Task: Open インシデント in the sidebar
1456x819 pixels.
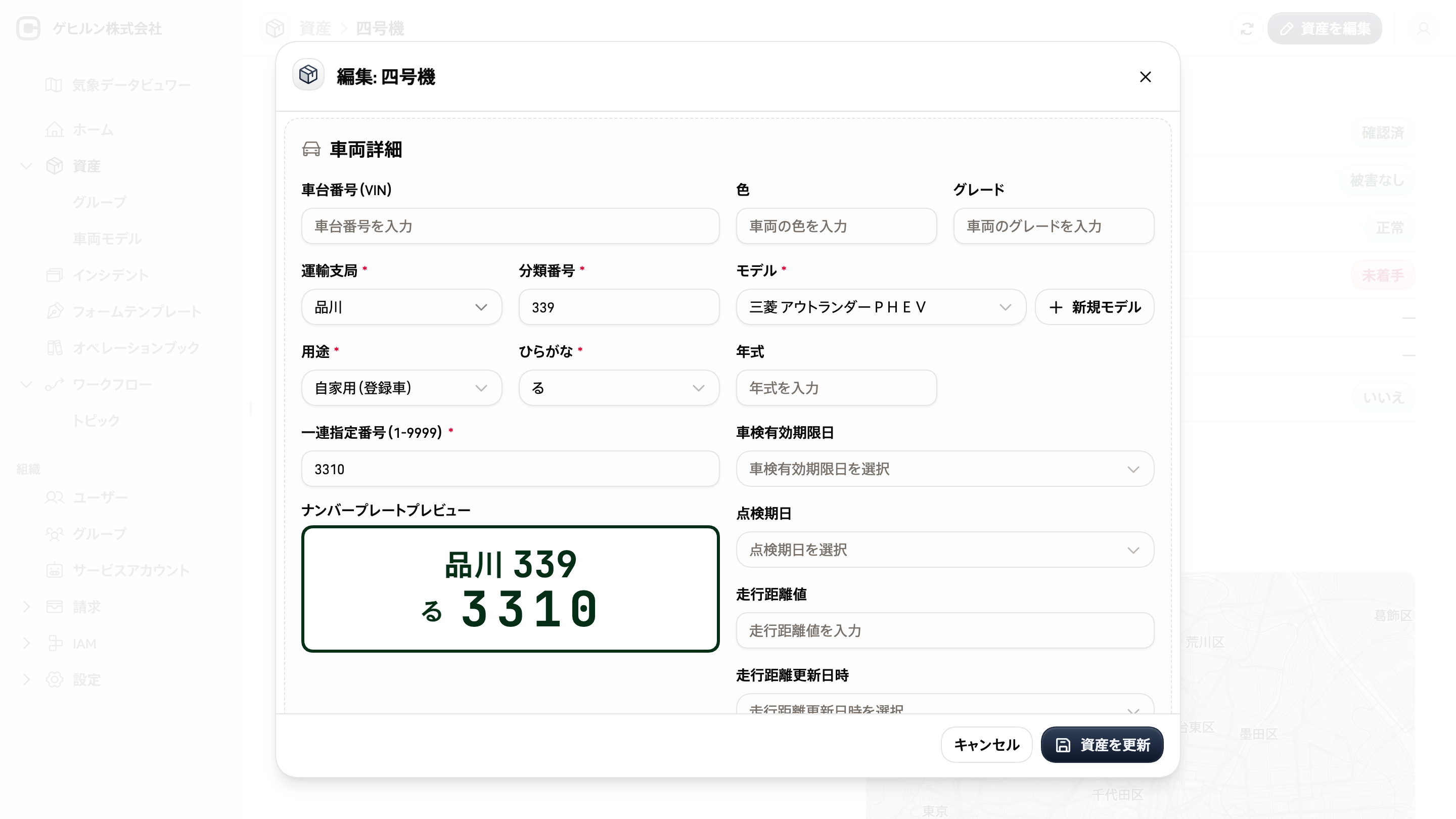Action: point(110,275)
